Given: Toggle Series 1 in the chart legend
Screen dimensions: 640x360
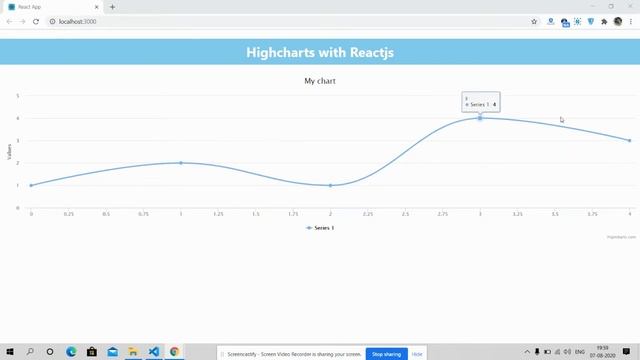Looking at the screenshot, I should pos(320,228).
